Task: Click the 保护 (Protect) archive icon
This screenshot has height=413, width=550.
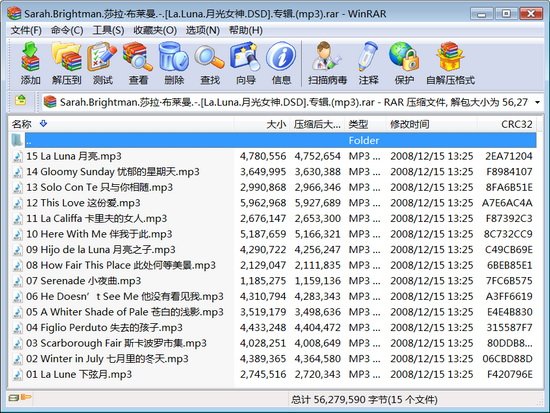Action: pos(404,63)
